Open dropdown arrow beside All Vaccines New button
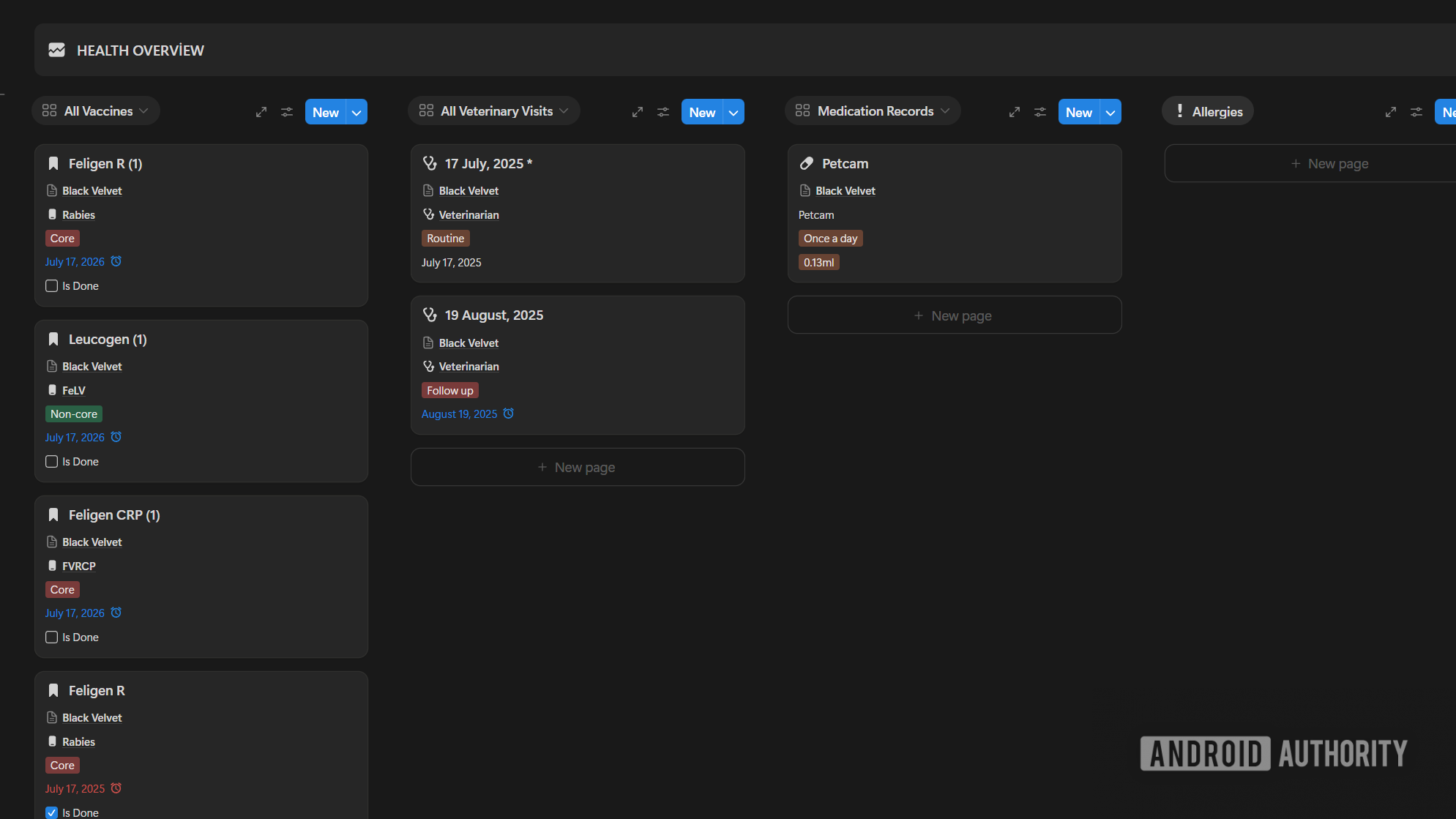The image size is (1456, 819). tap(356, 113)
